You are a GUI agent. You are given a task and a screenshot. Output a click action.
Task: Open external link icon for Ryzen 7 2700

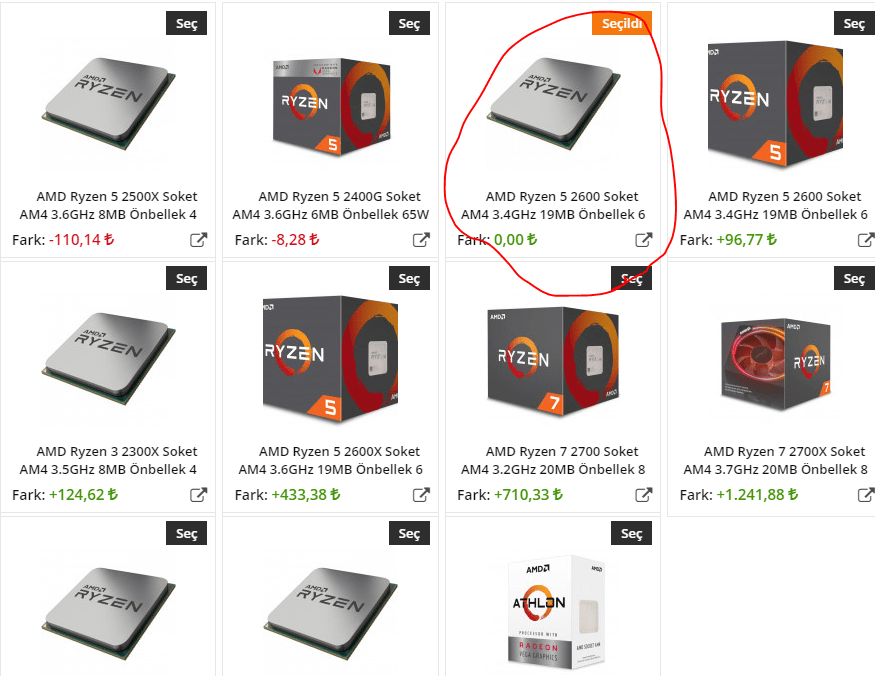[643, 495]
